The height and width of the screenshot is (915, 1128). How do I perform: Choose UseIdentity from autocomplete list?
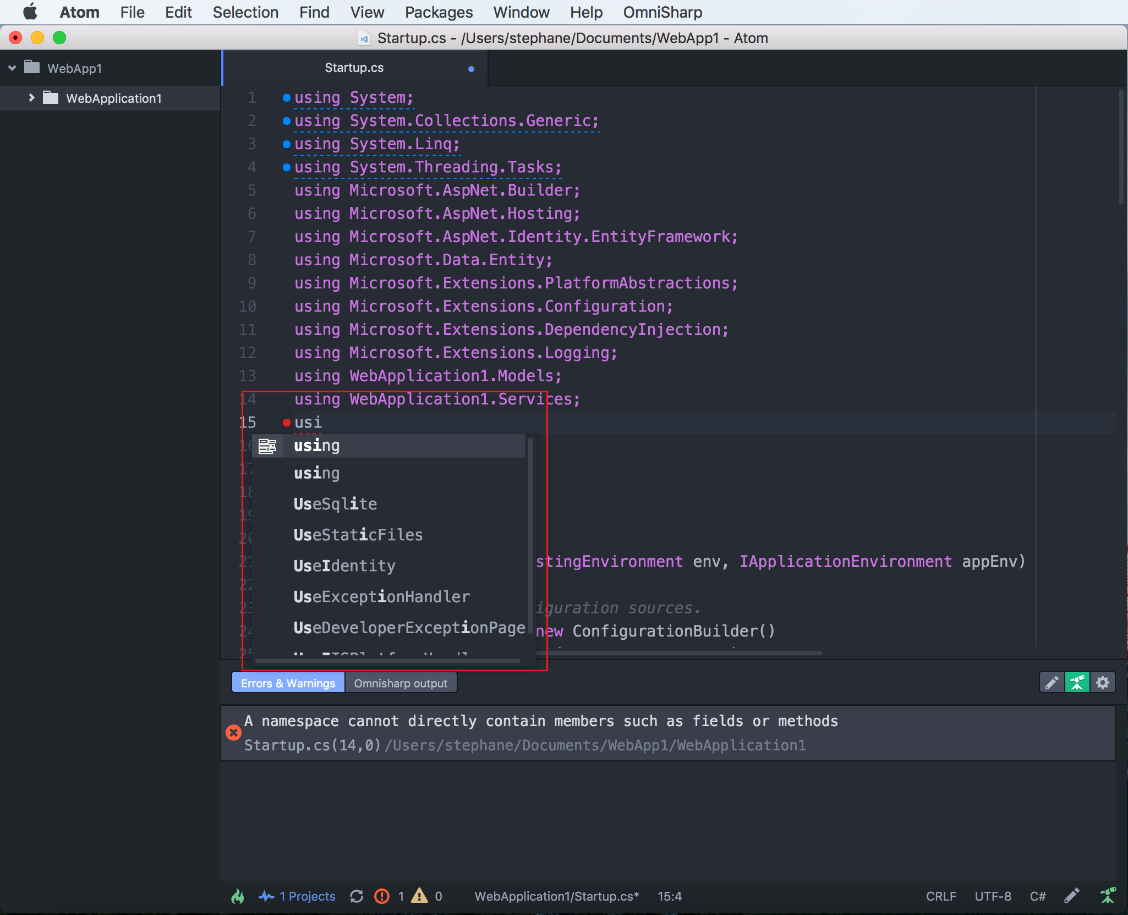click(388, 566)
